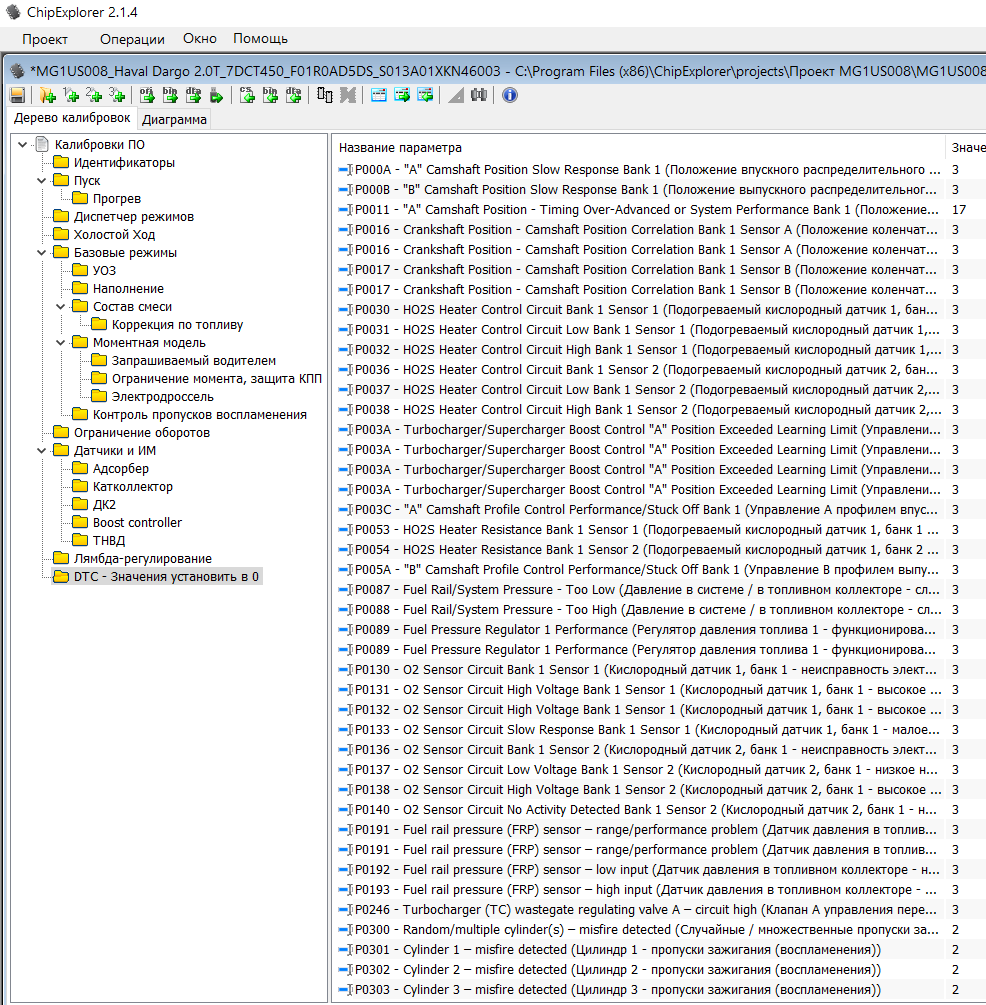Click the first 'dta' export toolbar icon
986x1005 pixels.
(x=193, y=95)
